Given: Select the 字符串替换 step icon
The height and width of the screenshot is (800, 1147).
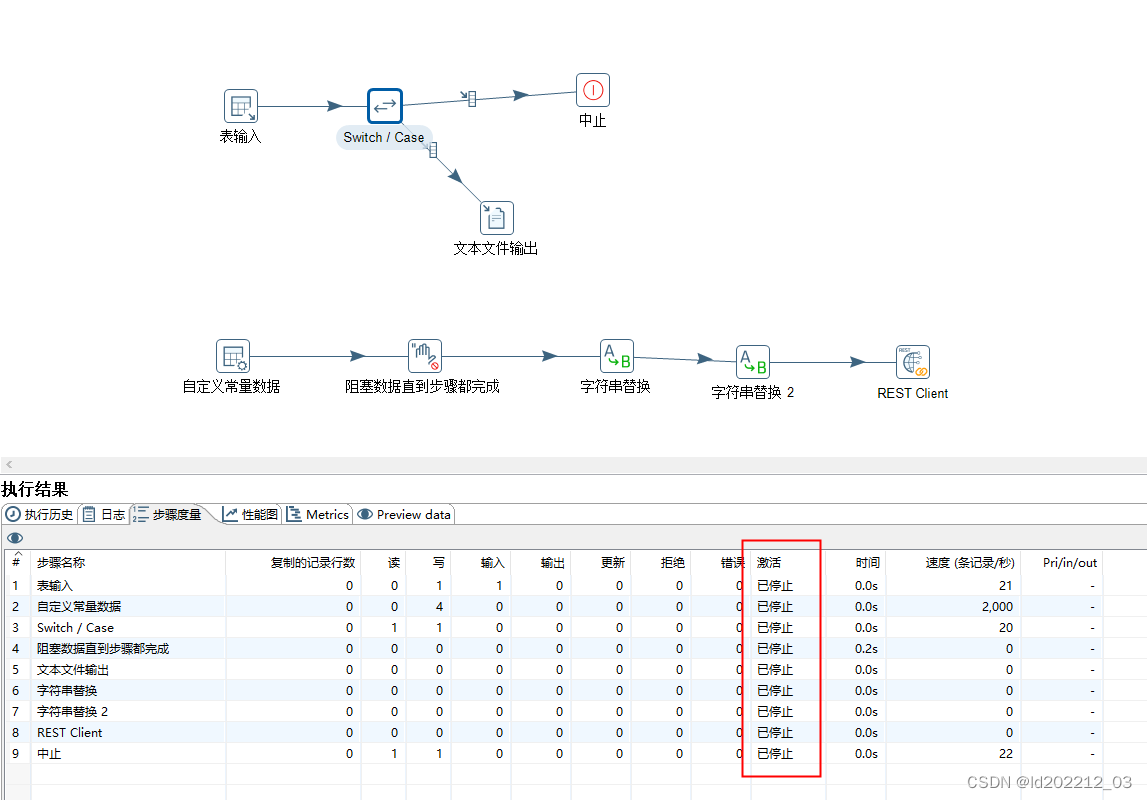Looking at the screenshot, I should 617,356.
